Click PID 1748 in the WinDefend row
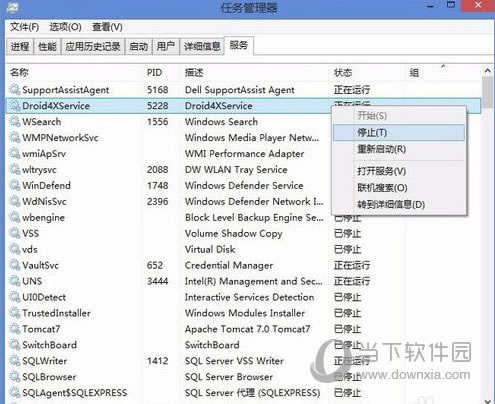Image resolution: width=495 pixels, height=404 pixels. (158, 185)
